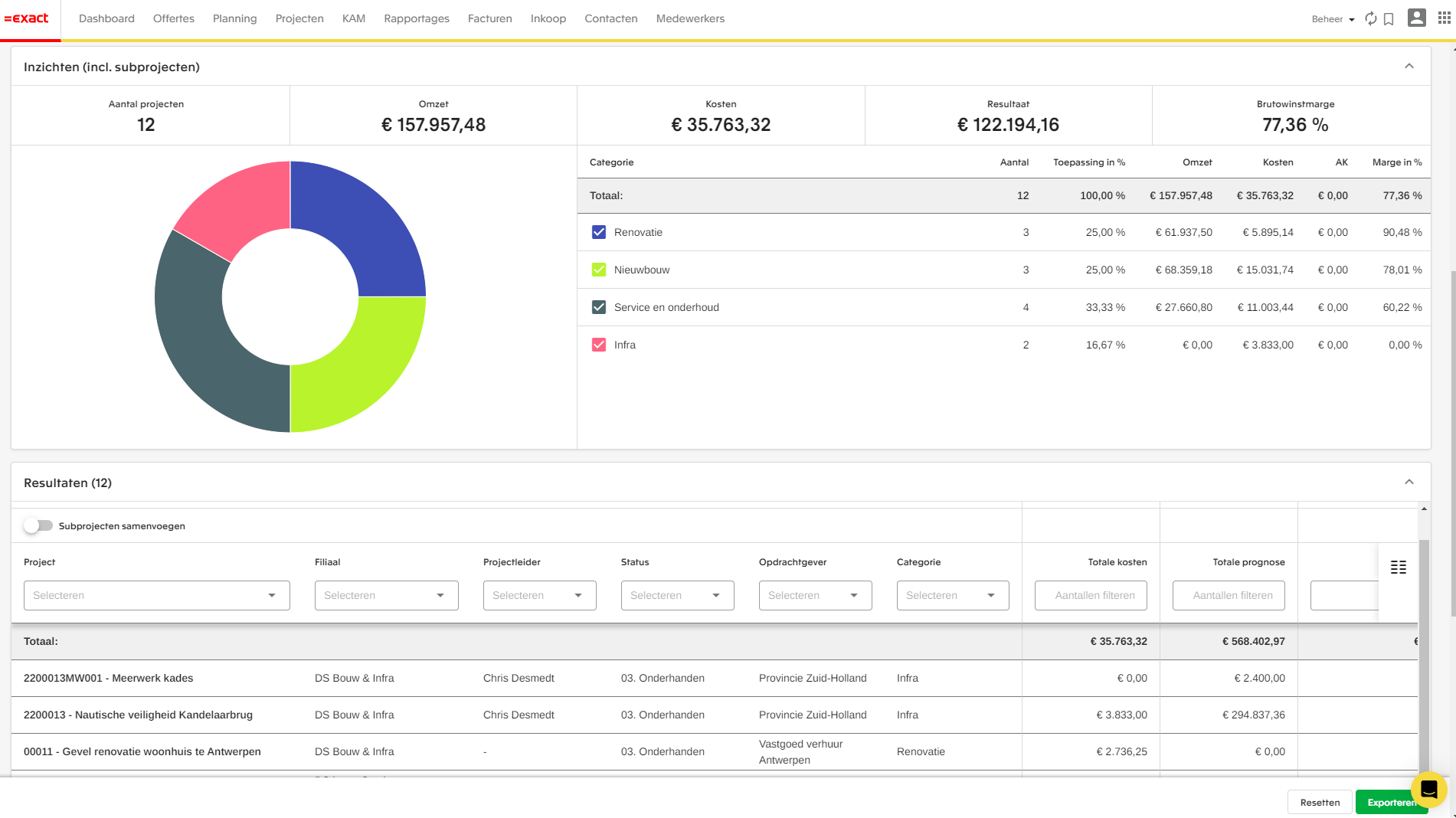This screenshot has height=818, width=1456.
Task: Click the Aantal projecten value 12
Action: (x=146, y=125)
